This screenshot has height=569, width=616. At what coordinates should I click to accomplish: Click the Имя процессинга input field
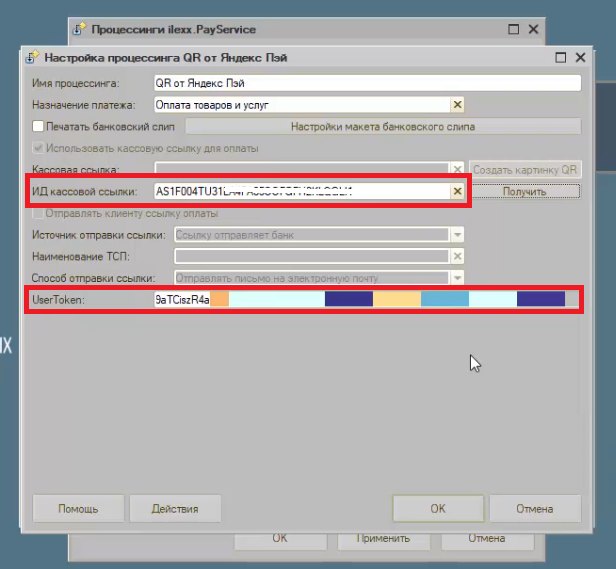367,83
